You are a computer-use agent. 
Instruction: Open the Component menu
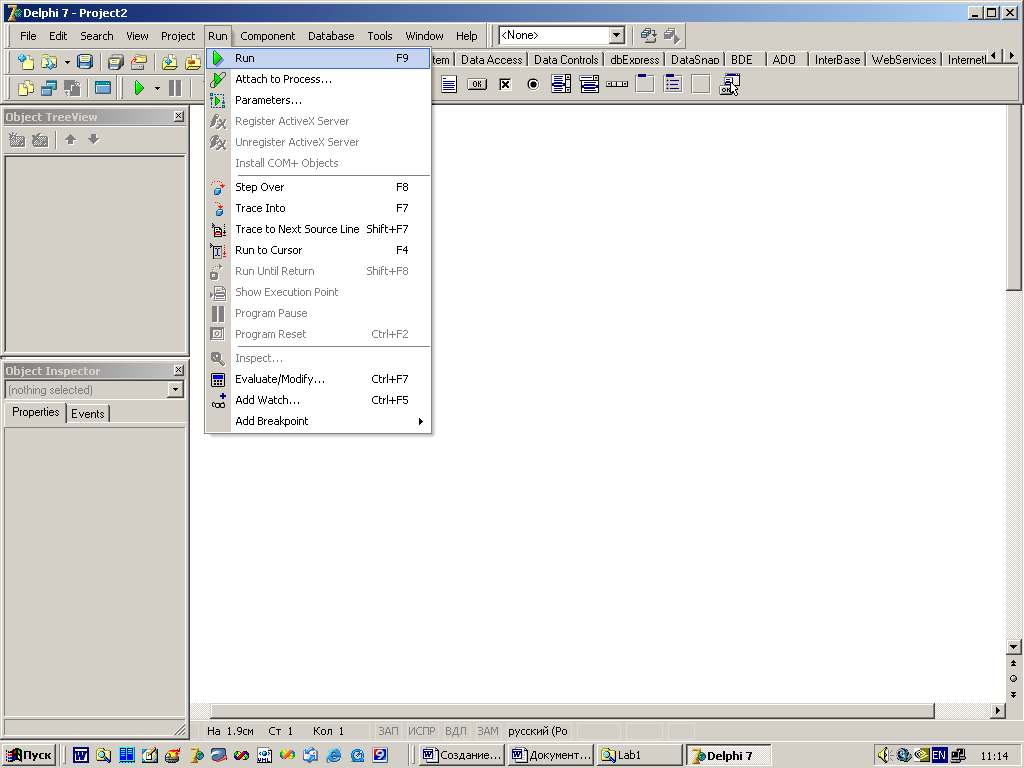(x=267, y=36)
